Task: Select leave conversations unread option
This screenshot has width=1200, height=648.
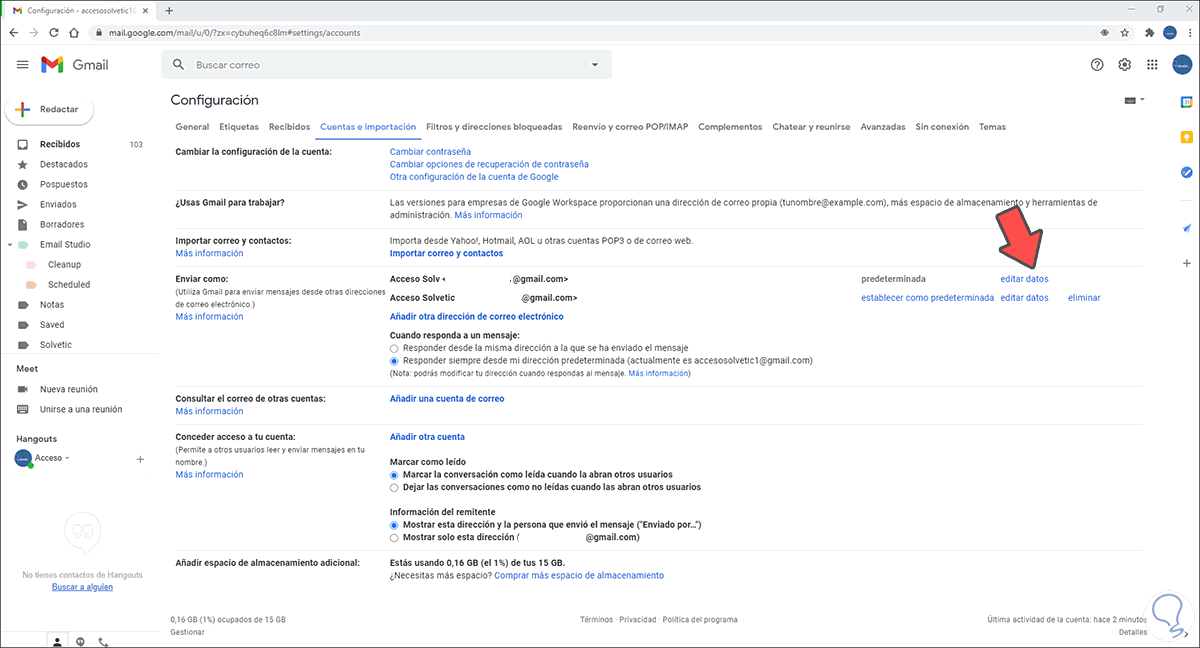Action: [x=394, y=487]
